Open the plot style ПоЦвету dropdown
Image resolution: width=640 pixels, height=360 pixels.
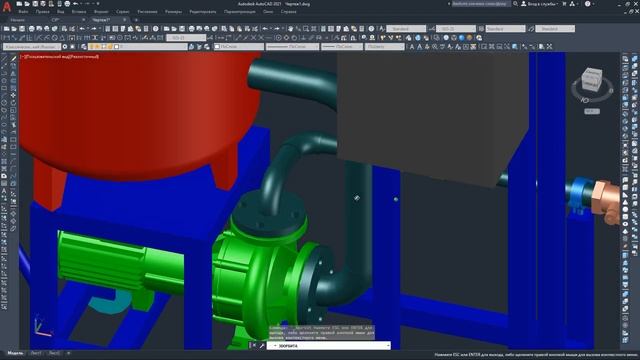point(384,47)
